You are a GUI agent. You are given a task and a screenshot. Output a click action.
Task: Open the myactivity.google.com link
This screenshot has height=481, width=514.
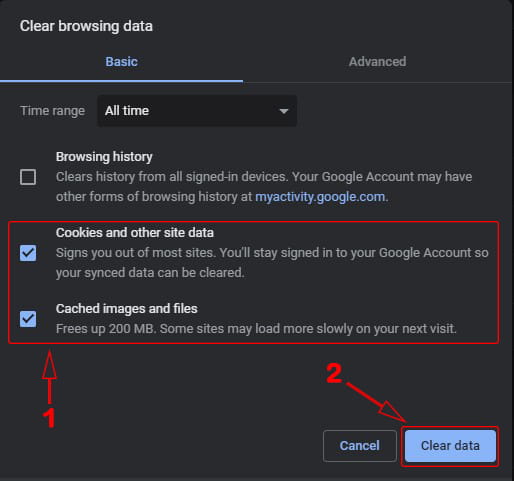tap(320, 197)
